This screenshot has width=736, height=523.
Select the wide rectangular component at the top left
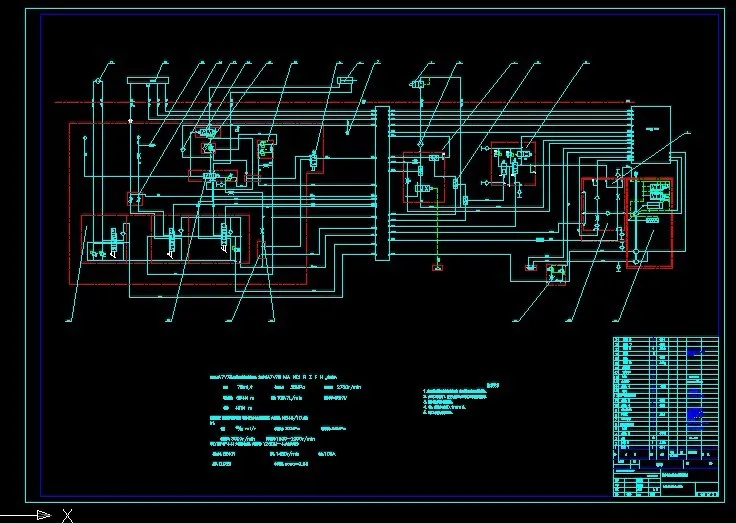[148, 81]
